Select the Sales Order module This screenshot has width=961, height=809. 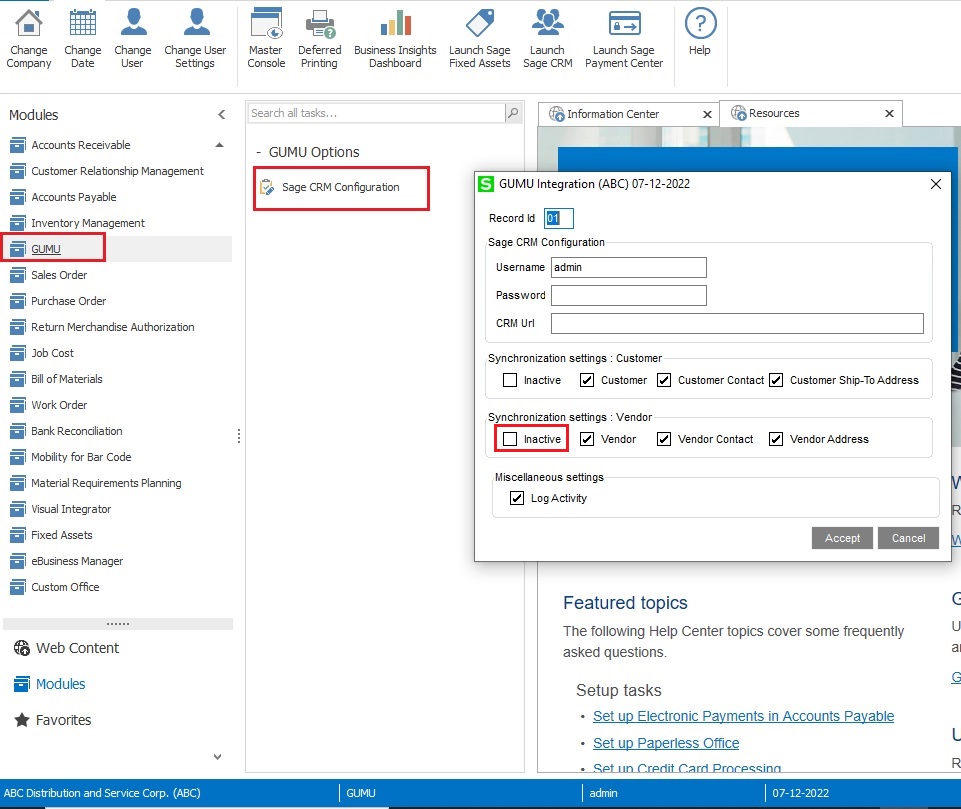point(59,275)
